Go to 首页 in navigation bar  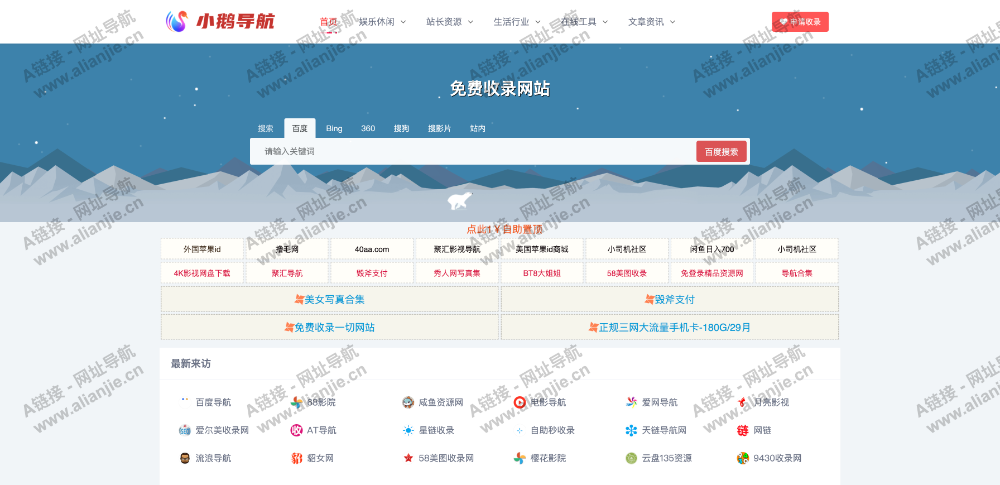pyautogui.click(x=328, y=21)
